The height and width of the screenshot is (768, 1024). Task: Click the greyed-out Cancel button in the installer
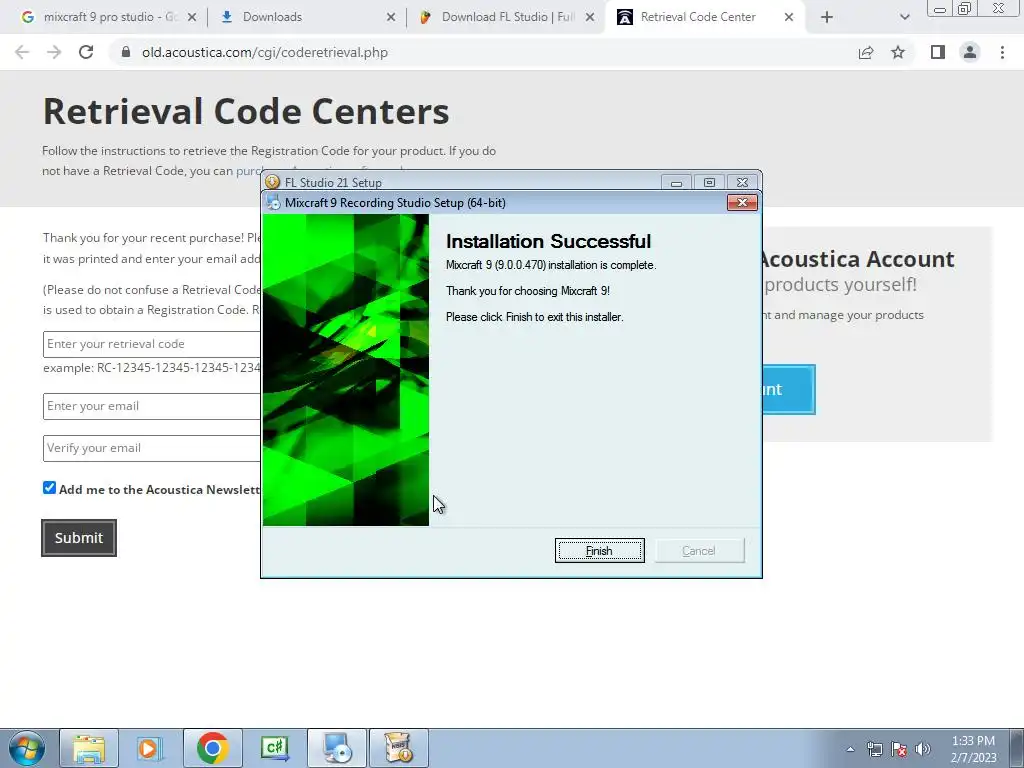tap(699, 551)
